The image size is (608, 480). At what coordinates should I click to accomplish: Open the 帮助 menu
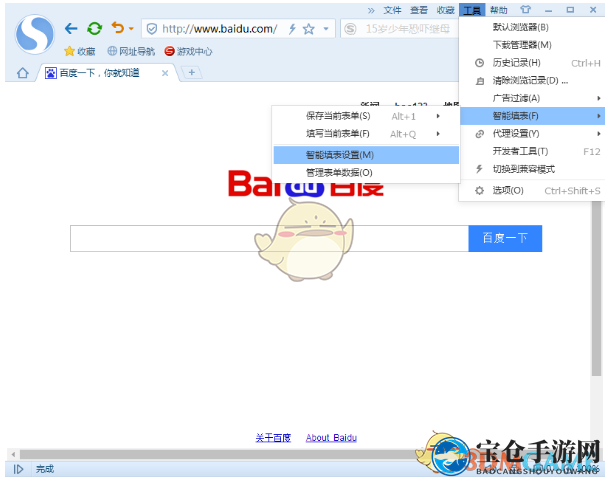[x=498, y=10]
